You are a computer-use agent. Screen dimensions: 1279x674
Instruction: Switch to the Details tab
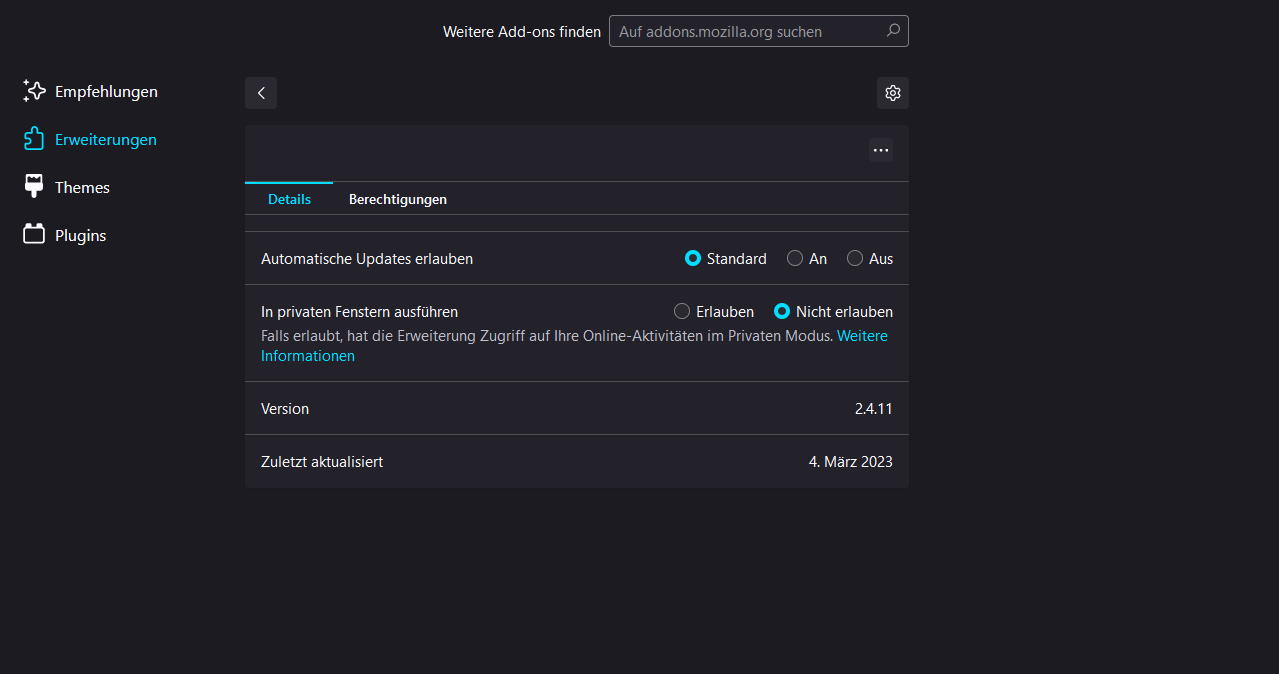(289, 199)
